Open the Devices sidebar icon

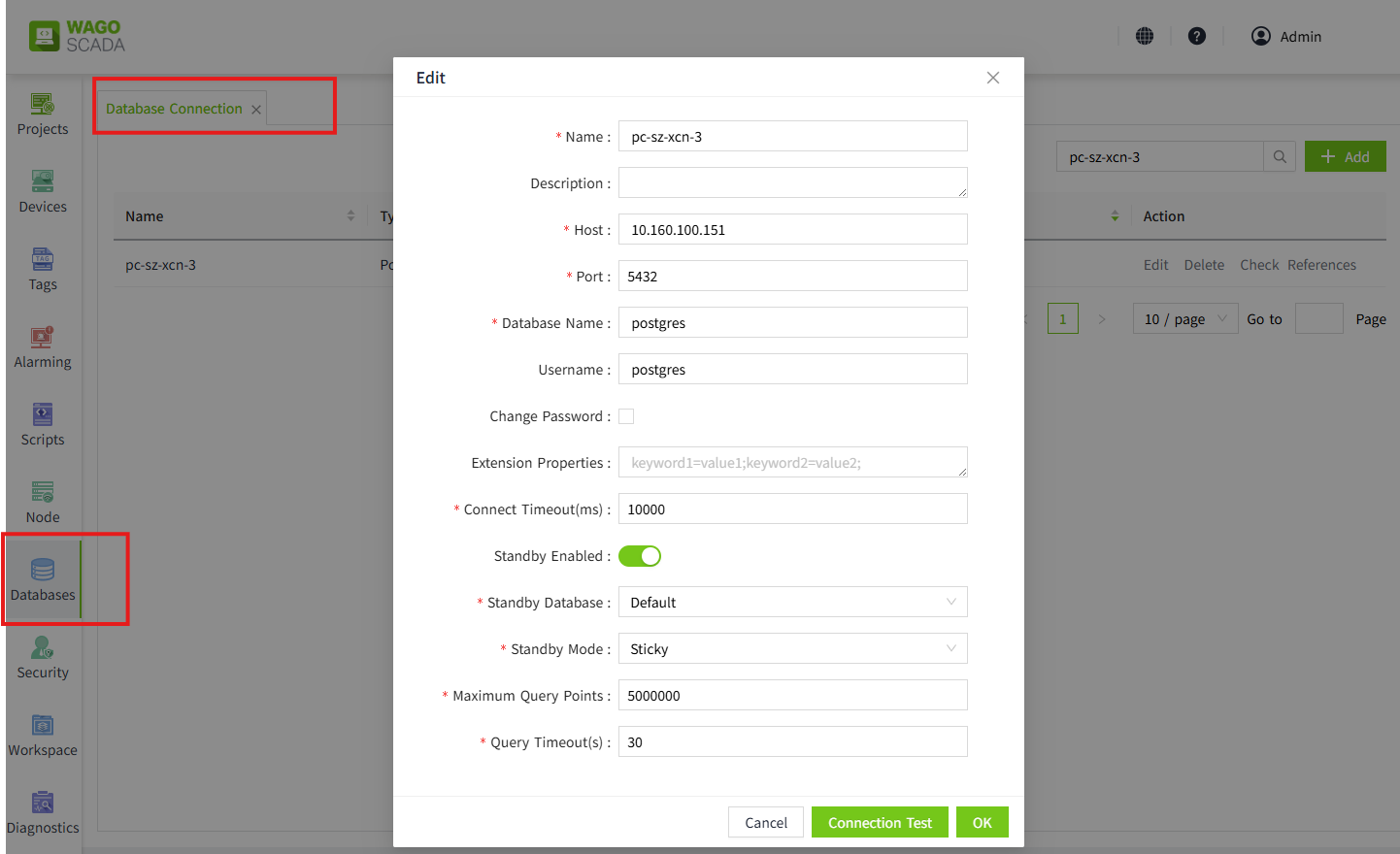click(43, 182)
